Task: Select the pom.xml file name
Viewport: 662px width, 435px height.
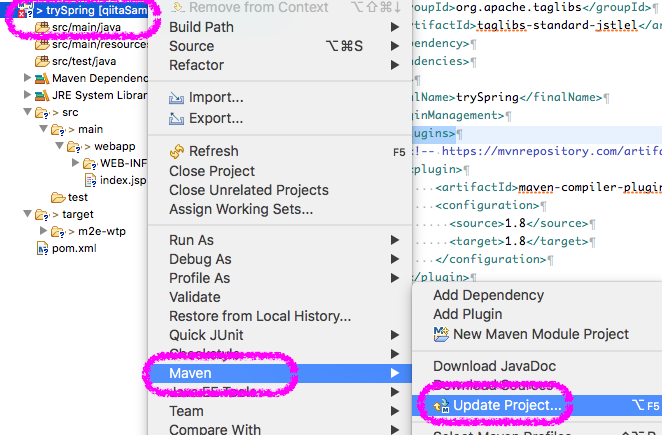Action: click(74, 249)
